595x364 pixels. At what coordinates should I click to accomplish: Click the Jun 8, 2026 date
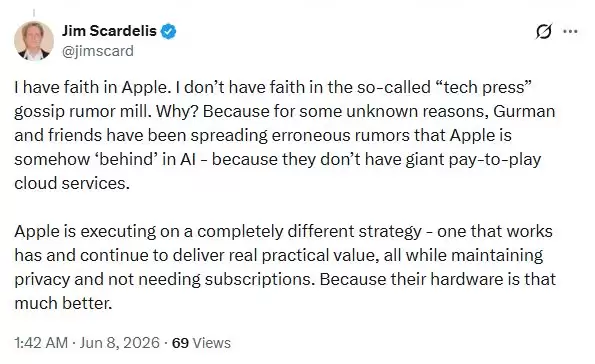pos(120,342)
